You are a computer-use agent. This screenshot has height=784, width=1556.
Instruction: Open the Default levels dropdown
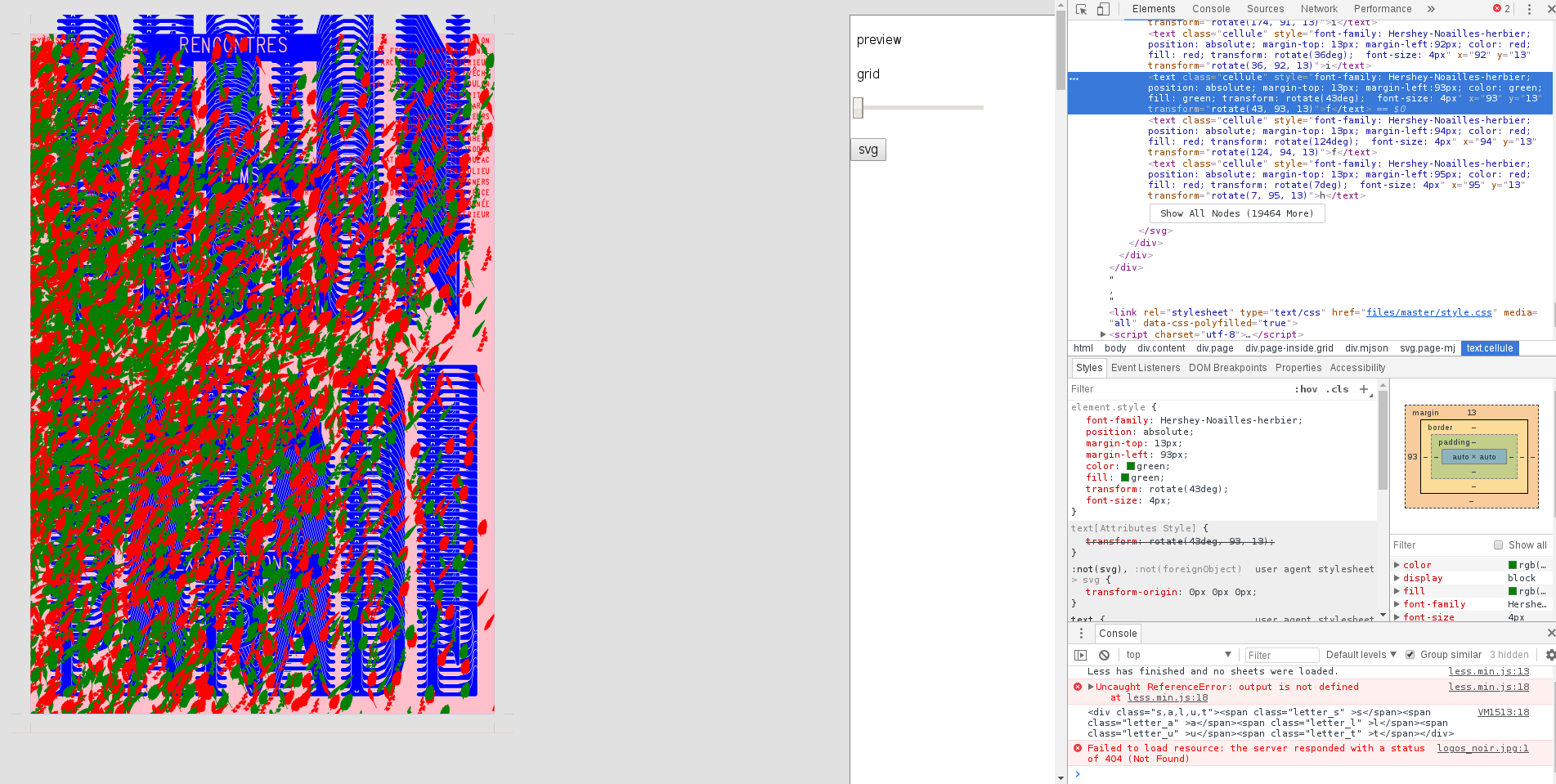click(x=1361, y=655)
